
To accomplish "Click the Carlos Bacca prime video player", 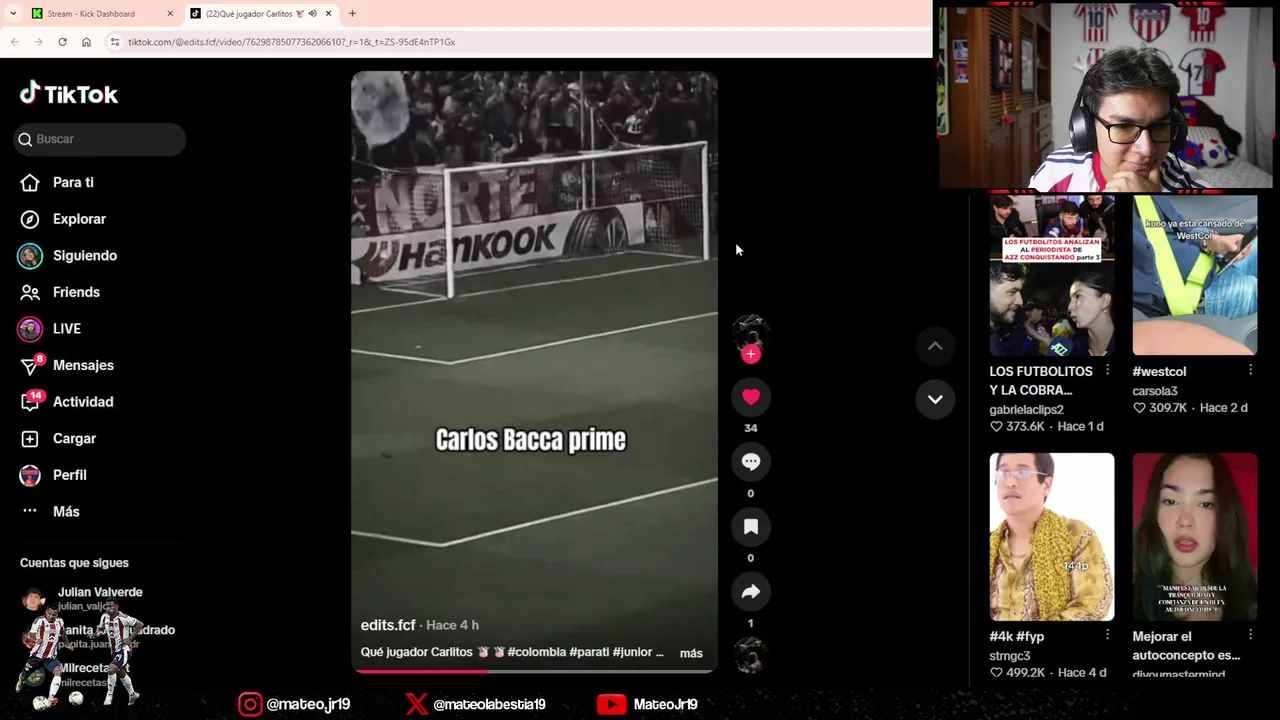I will [534, 371].
